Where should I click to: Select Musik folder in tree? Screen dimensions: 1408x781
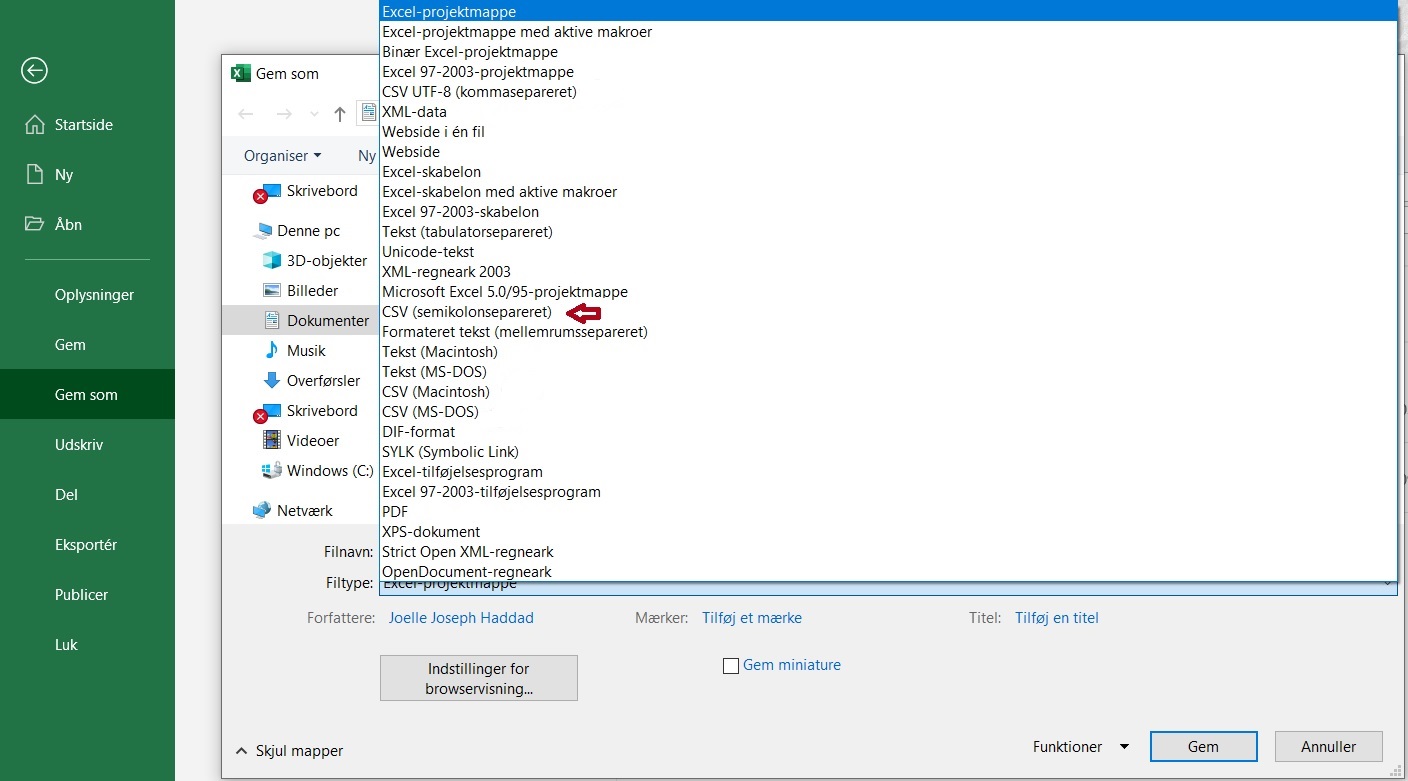(x=306, y=350)
